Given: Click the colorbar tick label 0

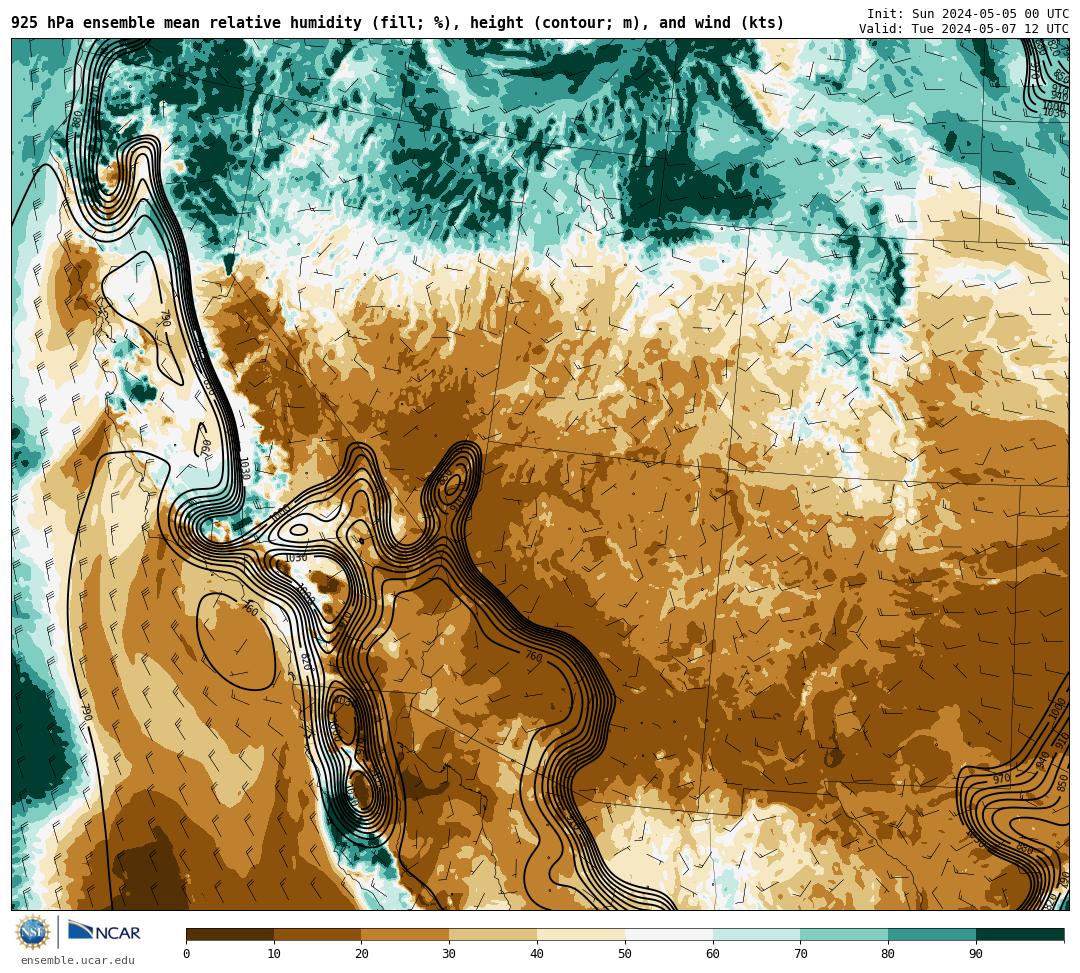Looking at the screenshot, I should coord(187,954).
